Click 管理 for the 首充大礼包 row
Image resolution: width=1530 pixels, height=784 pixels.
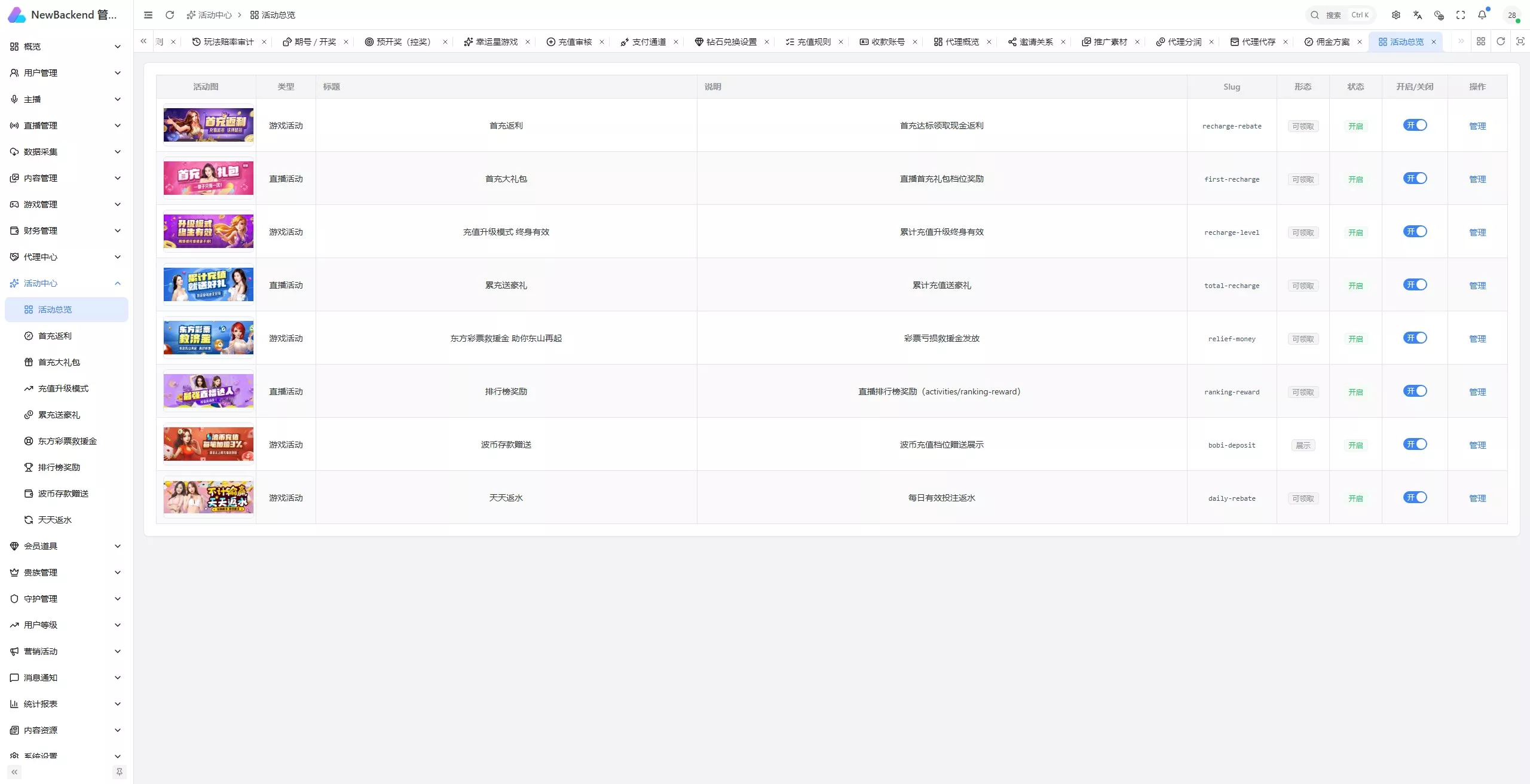coord(1477,179)
